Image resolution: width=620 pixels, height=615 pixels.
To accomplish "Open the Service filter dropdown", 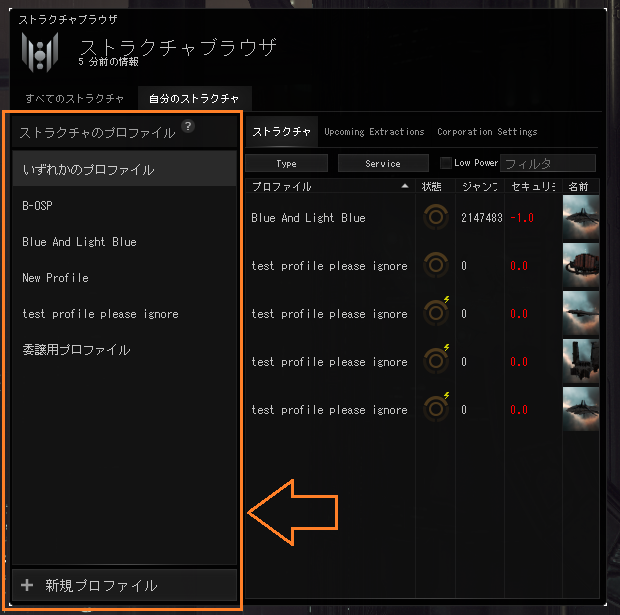I will 383,163.
